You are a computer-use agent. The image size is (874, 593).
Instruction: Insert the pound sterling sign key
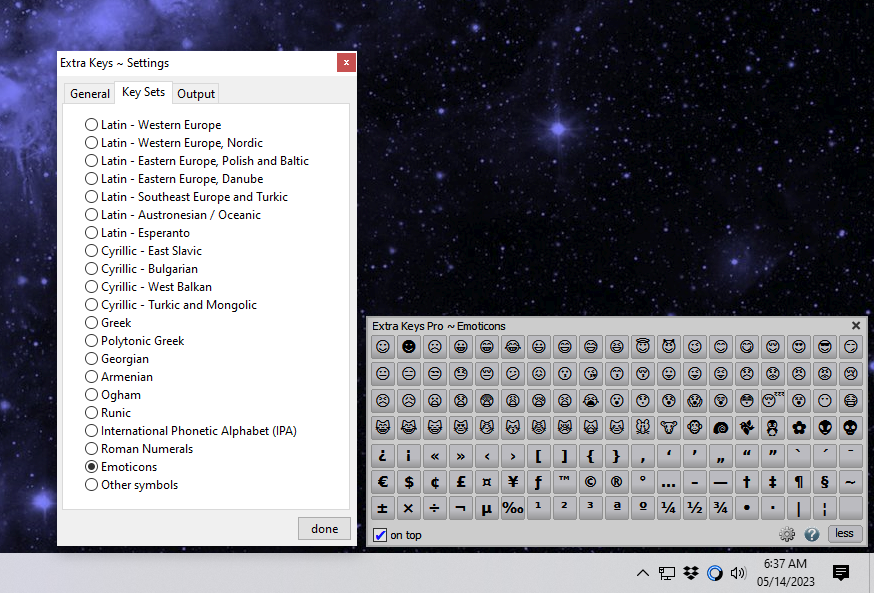pyautogui.click(x=460, y=482)
